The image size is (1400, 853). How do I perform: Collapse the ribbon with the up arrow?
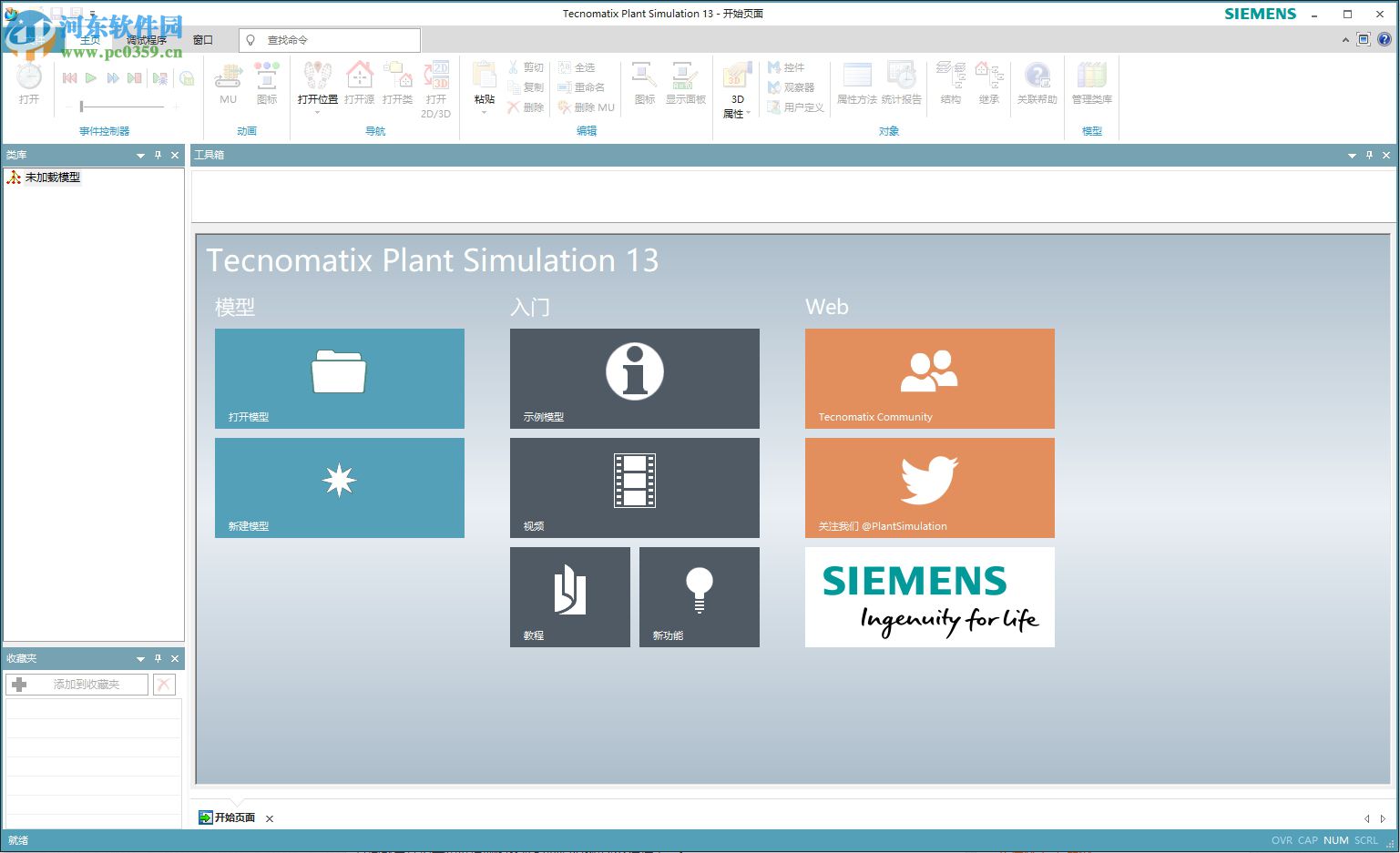coord(1345,40)
